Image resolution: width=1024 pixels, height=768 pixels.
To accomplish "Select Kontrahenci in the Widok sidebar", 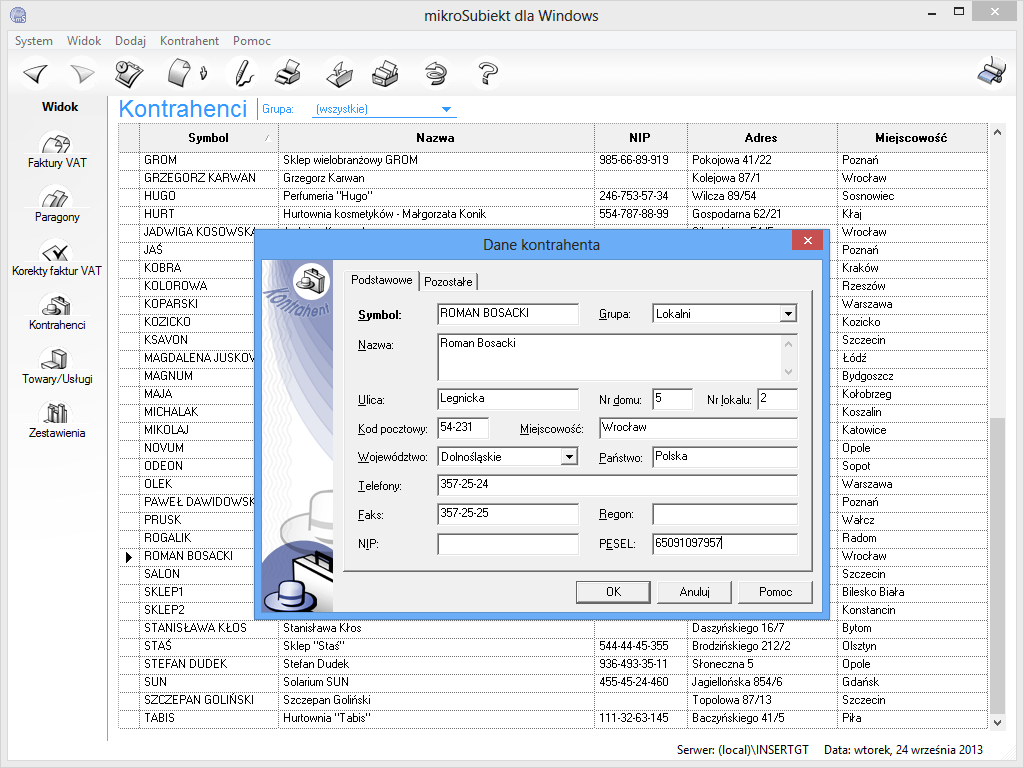I will coord(57,313).
